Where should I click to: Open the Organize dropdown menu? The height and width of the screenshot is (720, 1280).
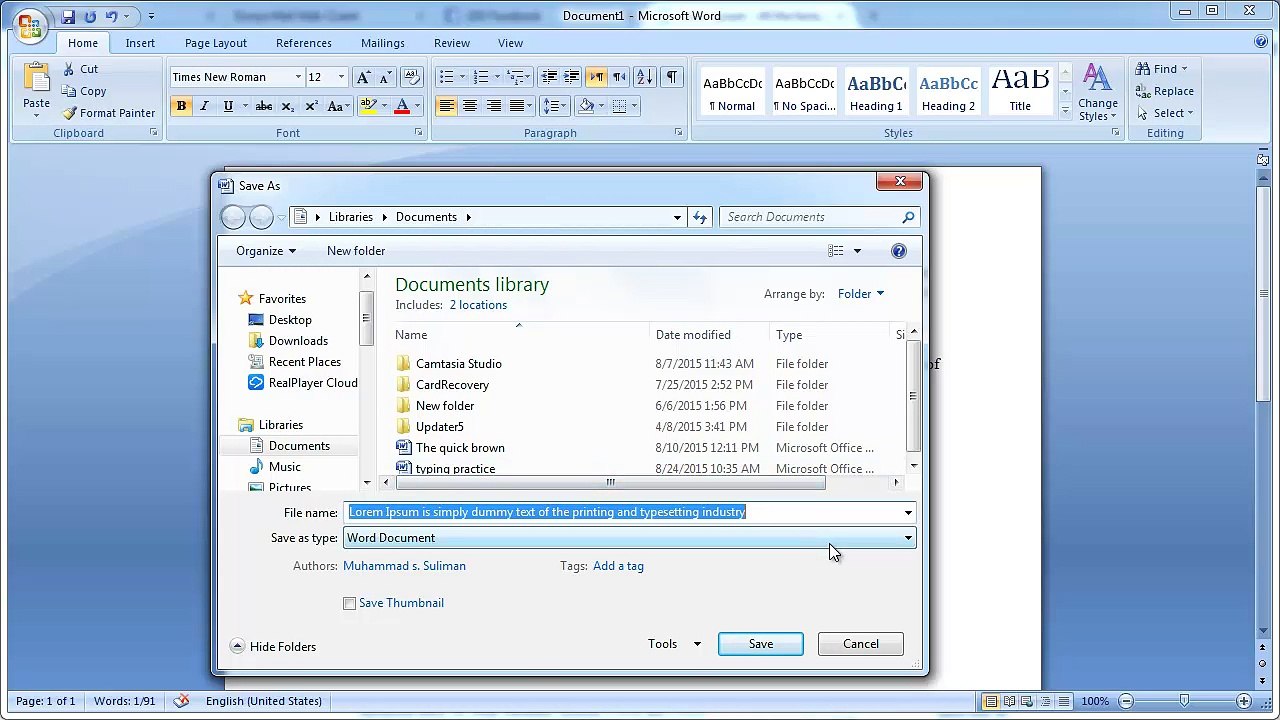(x=265, y=251)
